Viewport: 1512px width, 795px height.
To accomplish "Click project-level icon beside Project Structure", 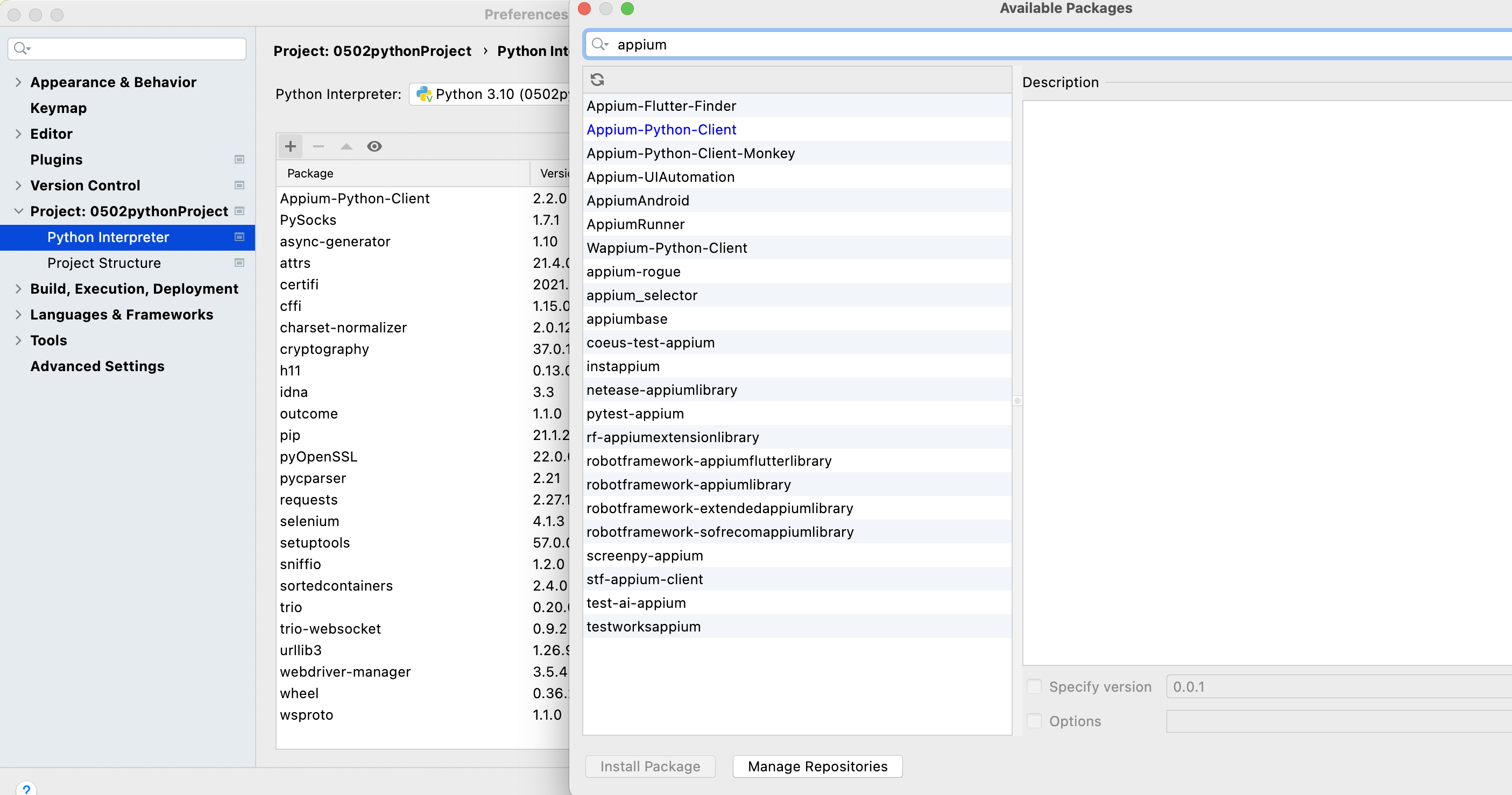I will tap(239, 263).
